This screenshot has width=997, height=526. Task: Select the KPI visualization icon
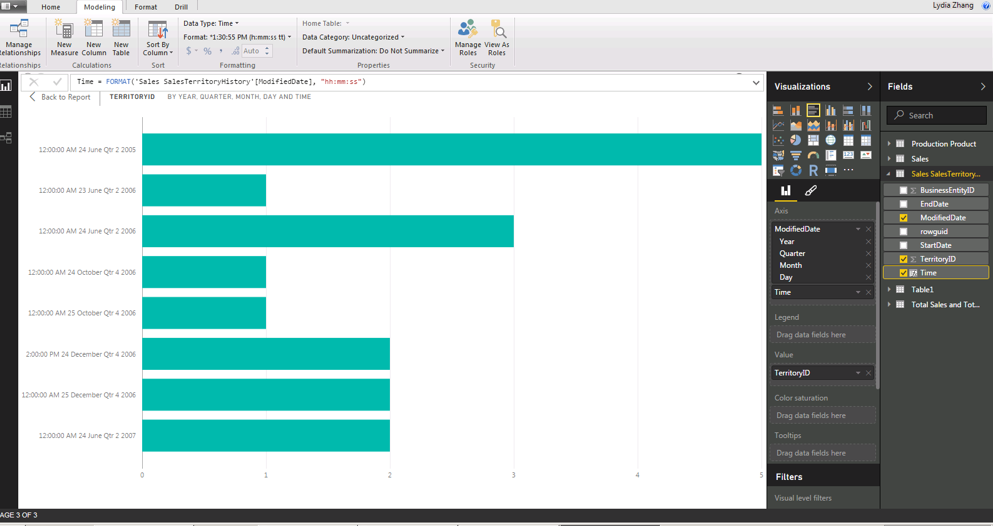[866, 155]
